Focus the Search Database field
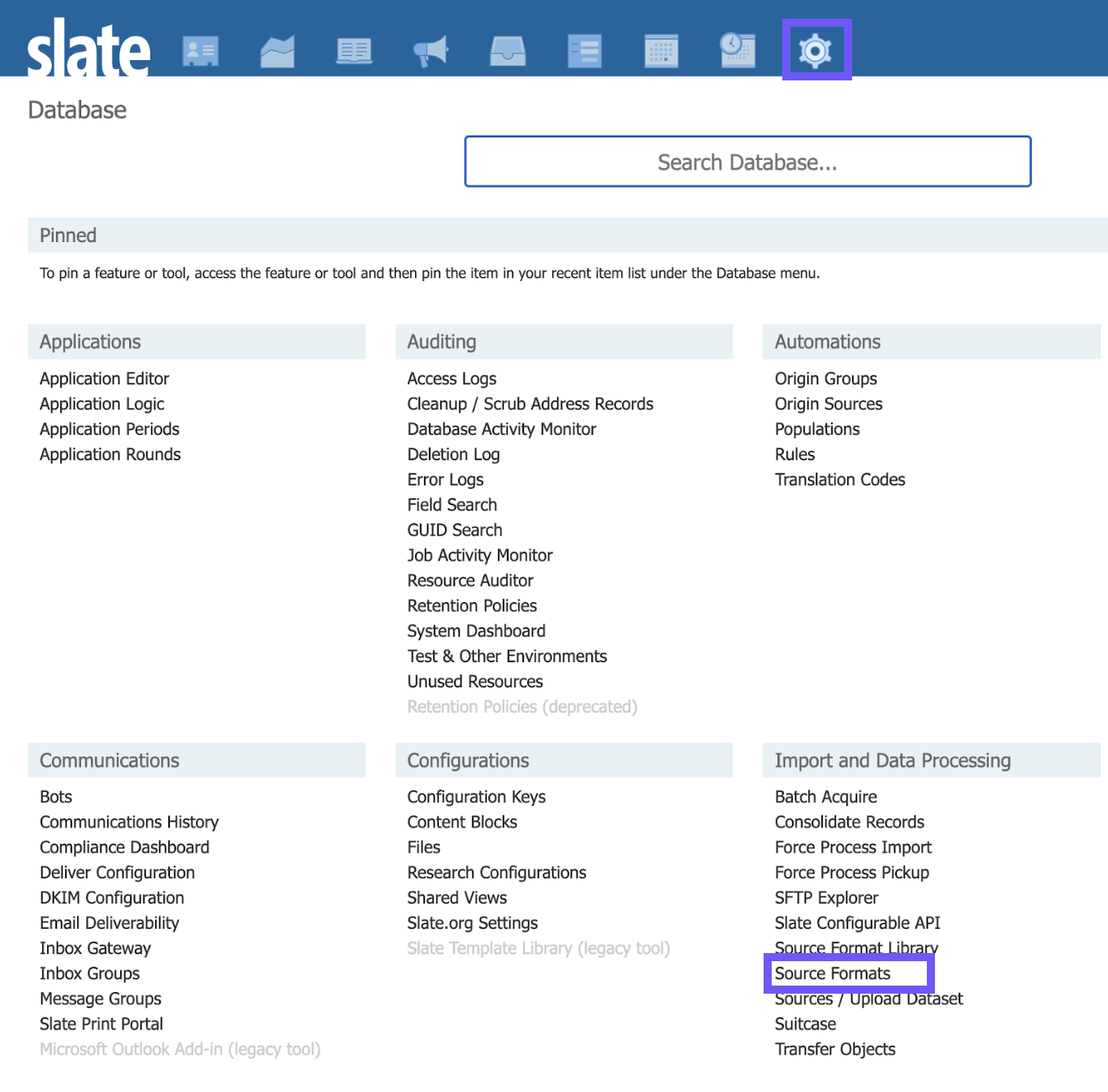Screen dimensions: 1108x1092 click(x=747, y=162)
